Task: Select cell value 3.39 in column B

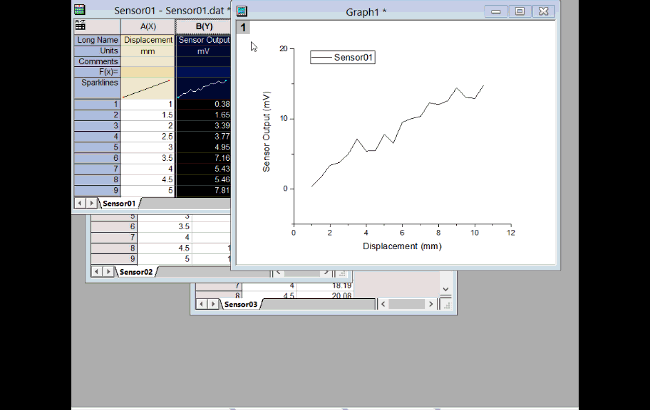Action: click(203, 126)
